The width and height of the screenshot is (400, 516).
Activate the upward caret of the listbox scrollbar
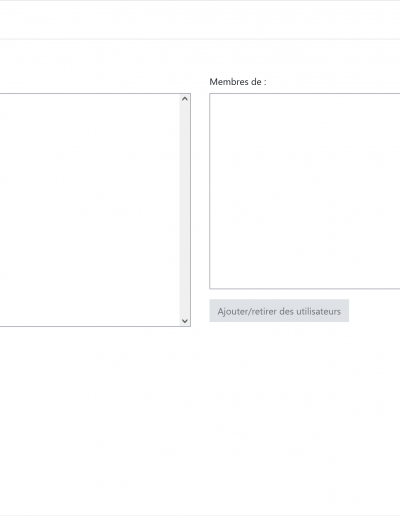tap(185, 99)
